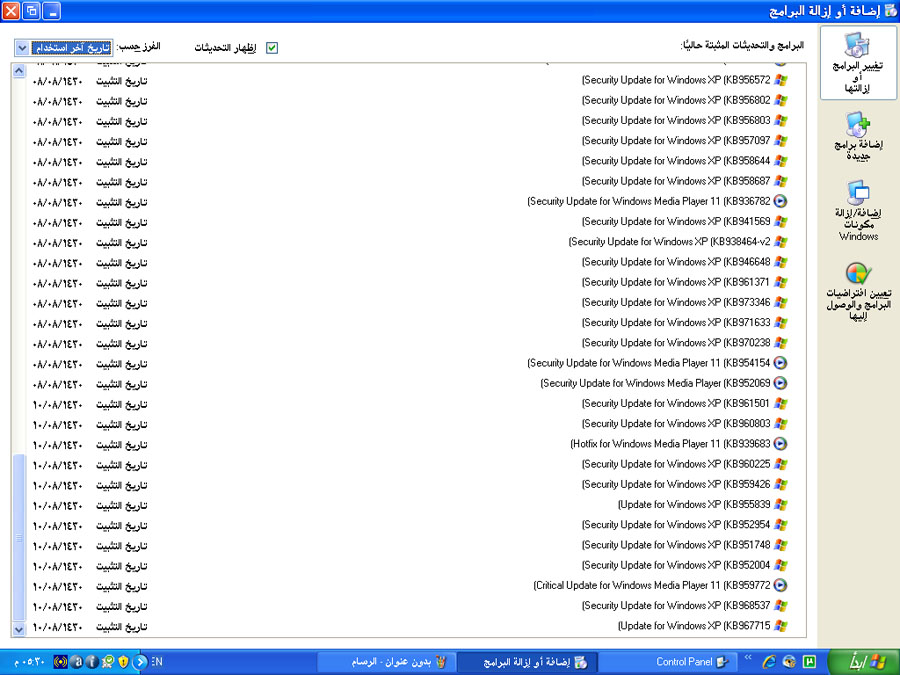Click the list scrollbar up arrow
Viewport: 900px width, 675px height.
tap(19, 71)
